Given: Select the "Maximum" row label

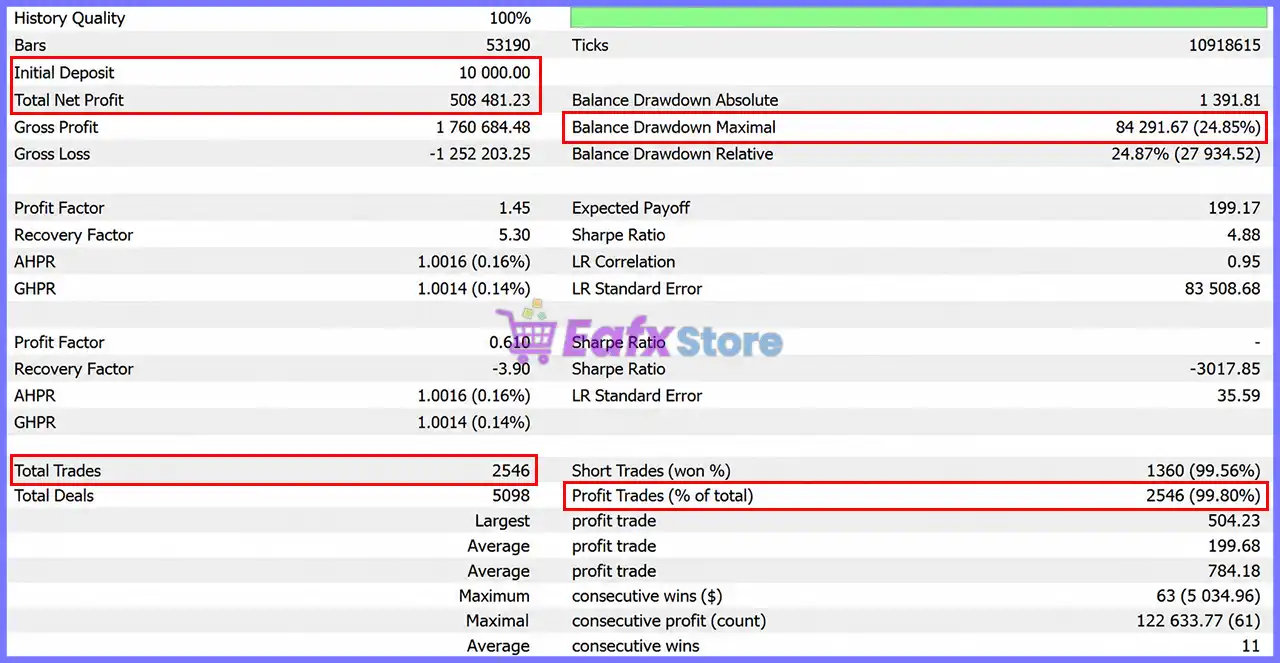Looking at the screenshot, I should click(x=494, y=596).
